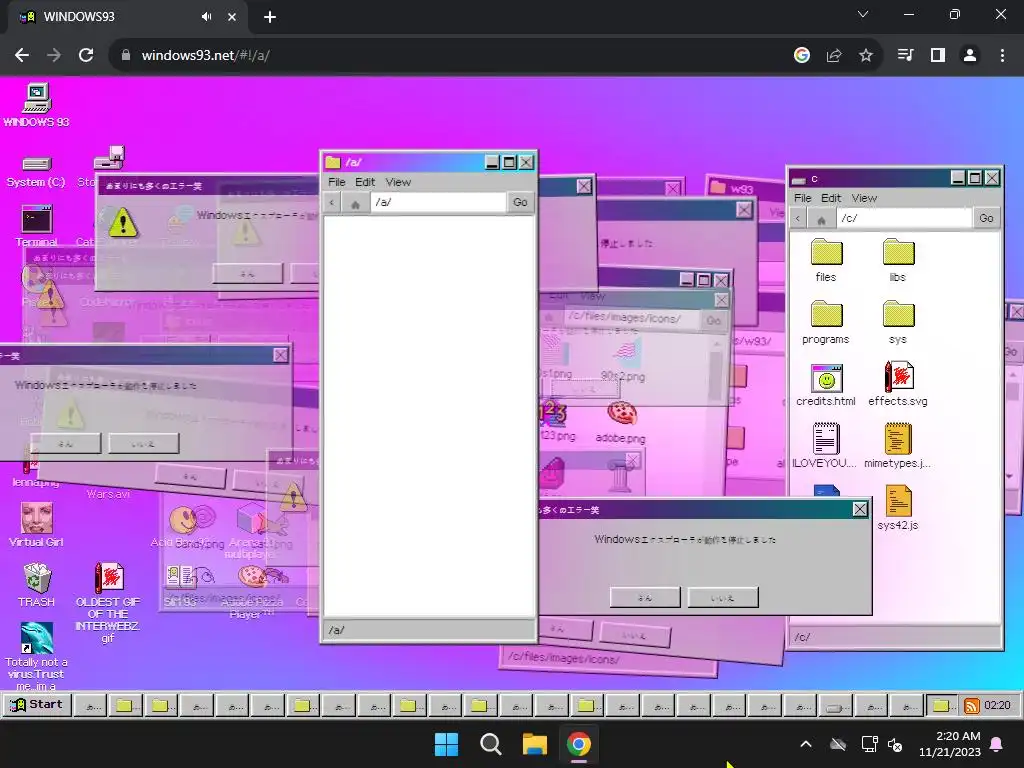The width and height of the screenshot is (1024, 768).
Task: Click the home icon in the /a/ window
Action: (355, 203)
